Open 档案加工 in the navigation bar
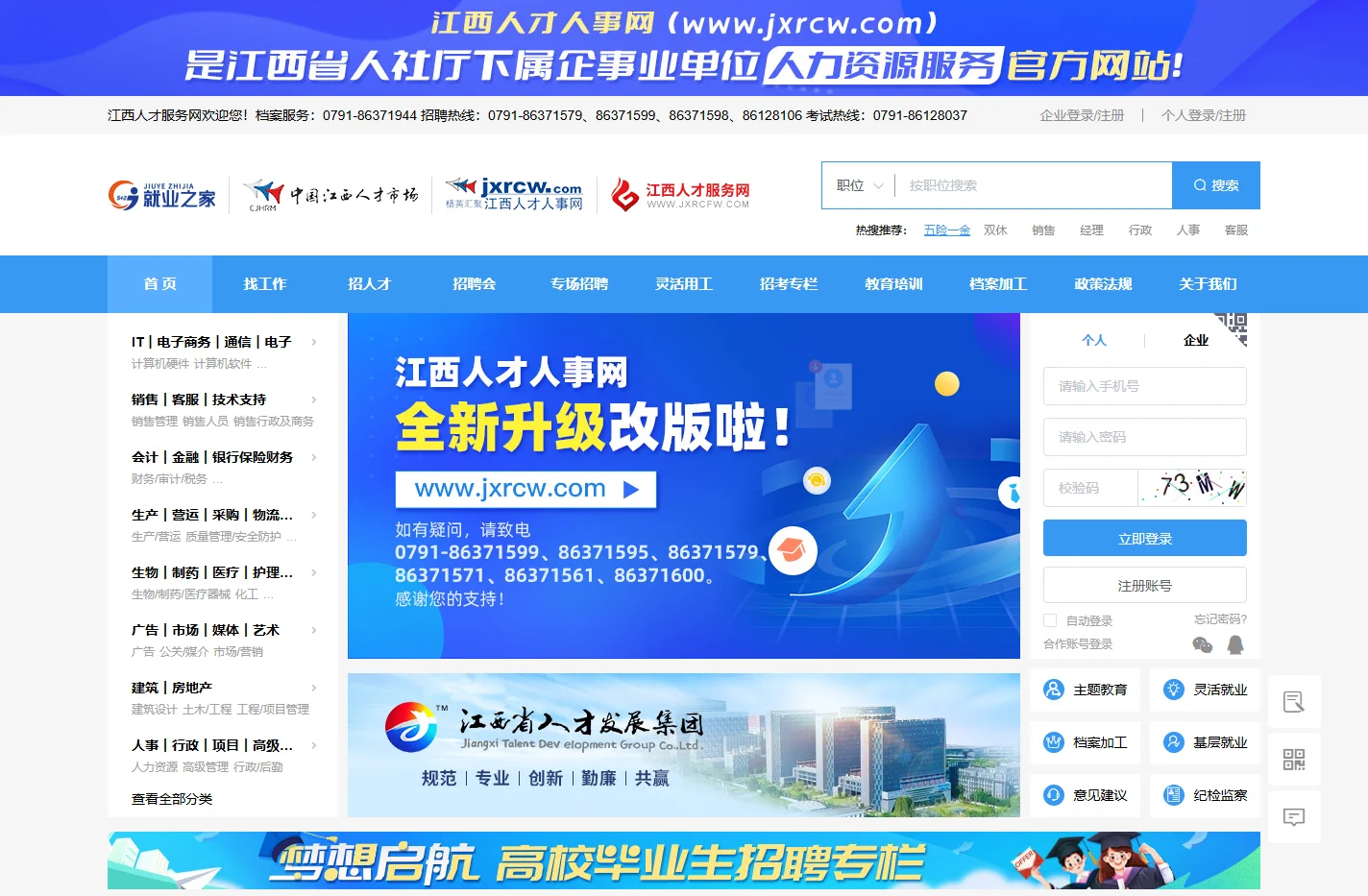This screenshot has width=1368, height=896. click(x=998, y=284)
